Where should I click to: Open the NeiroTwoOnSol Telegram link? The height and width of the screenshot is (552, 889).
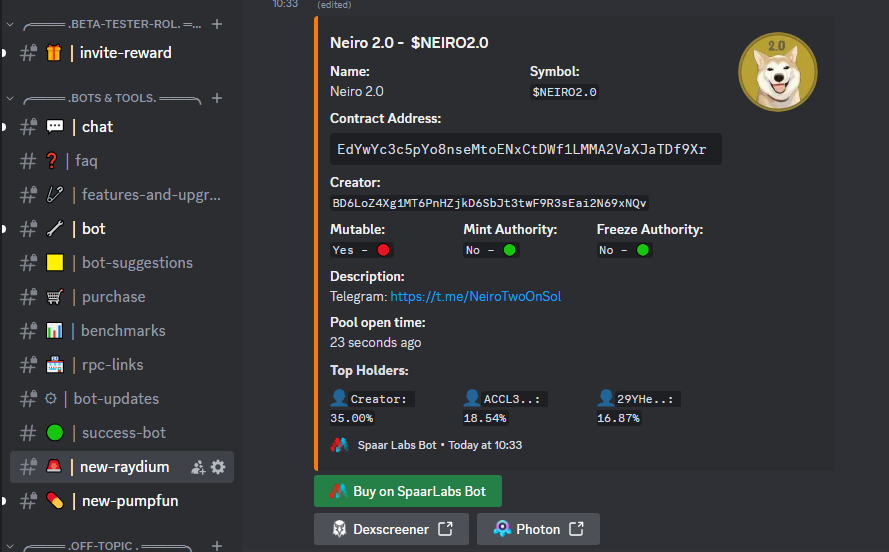(476, 296)
